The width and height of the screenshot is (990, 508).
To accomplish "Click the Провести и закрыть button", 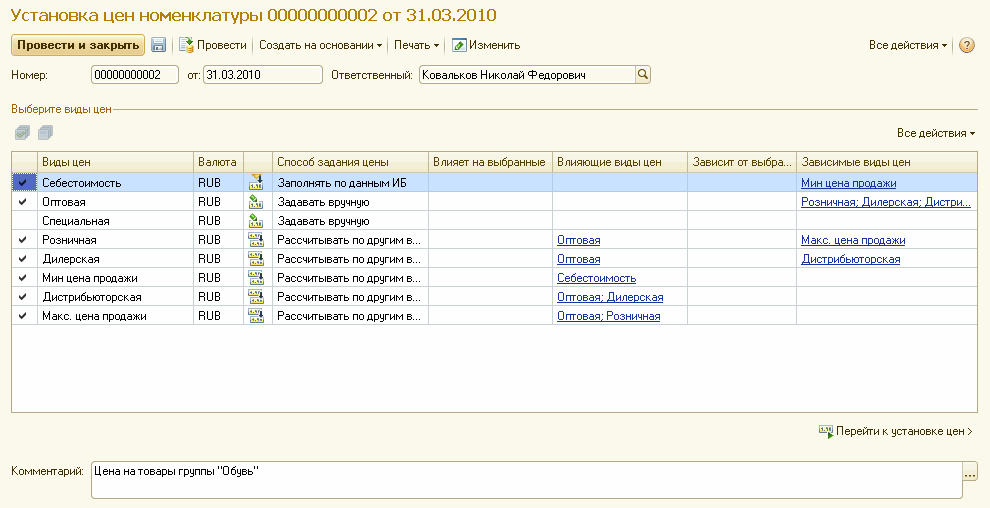I will [78, 45].
